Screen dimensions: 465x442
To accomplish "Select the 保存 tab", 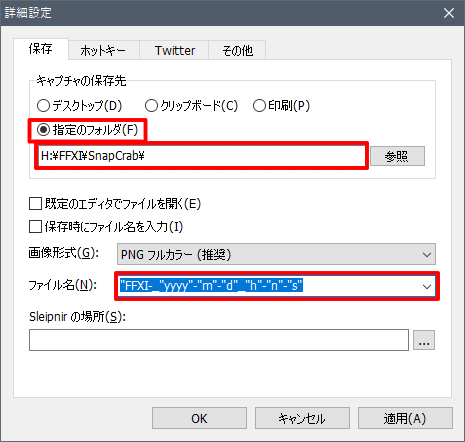I will (41, 49).
